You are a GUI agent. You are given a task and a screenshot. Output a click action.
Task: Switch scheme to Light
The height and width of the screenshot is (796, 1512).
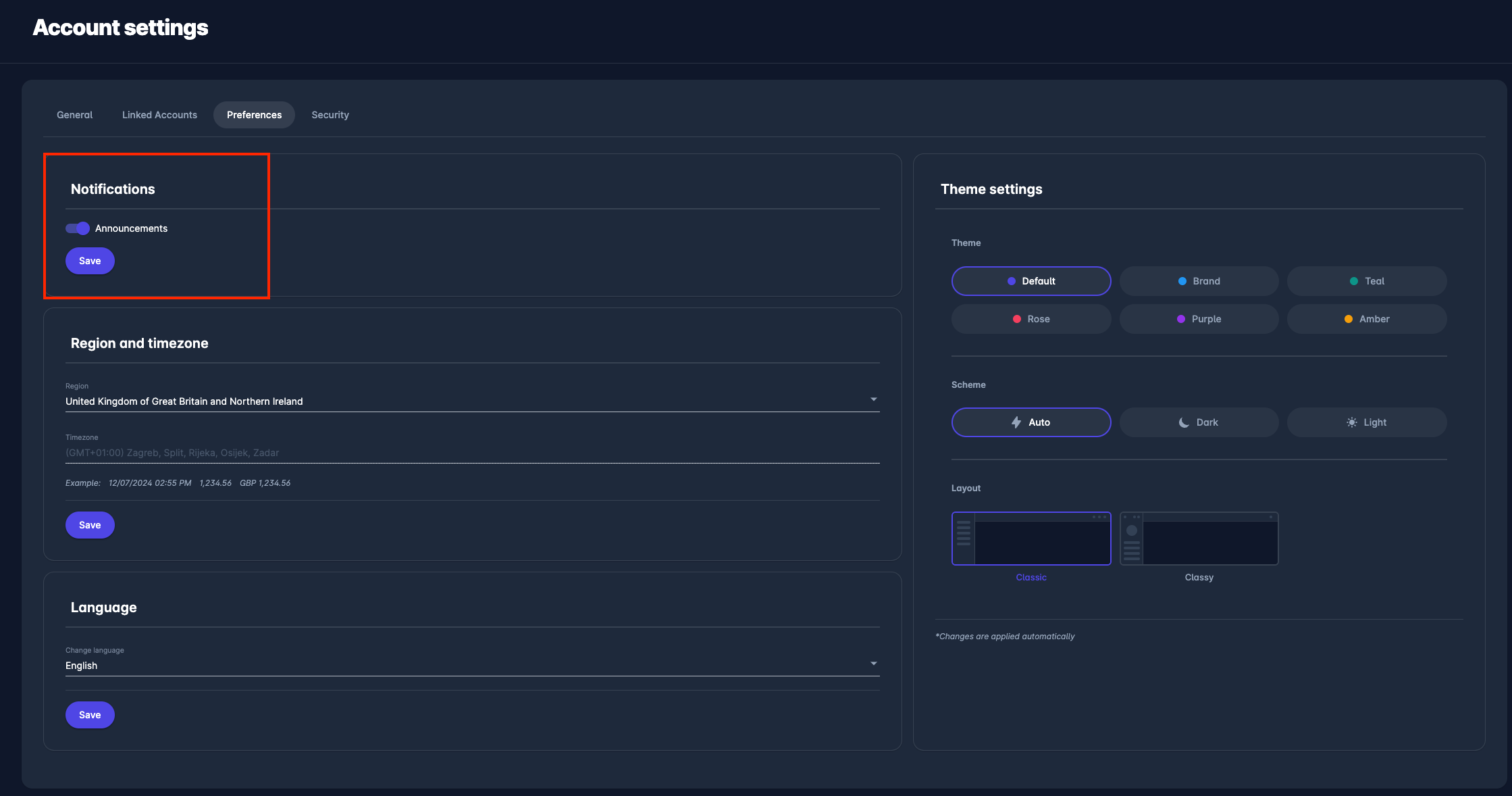tap(1367, 422)
